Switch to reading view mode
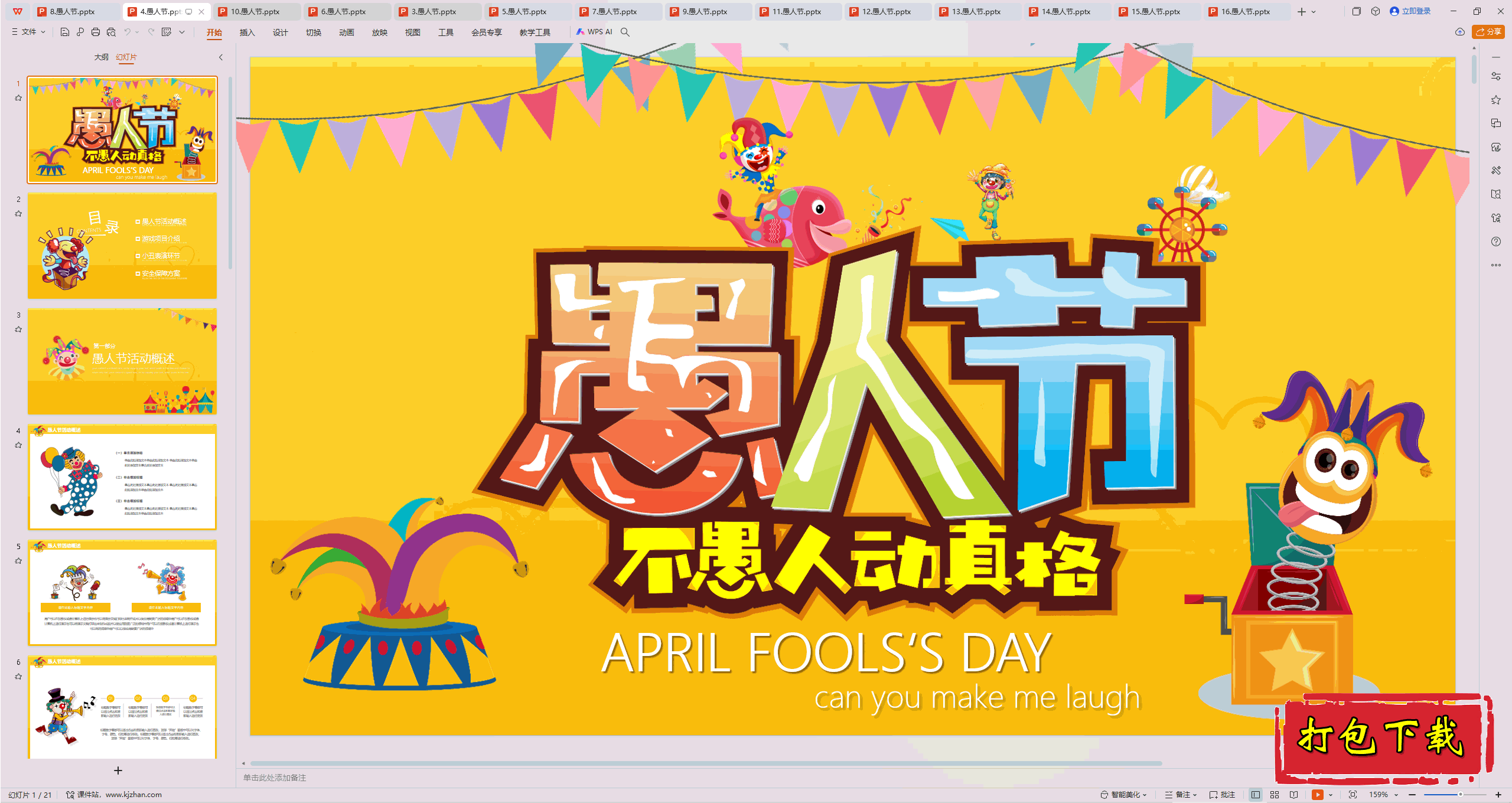This screenshot has height=803, width=1512. pyautogui.click(x=1294, y=795)
